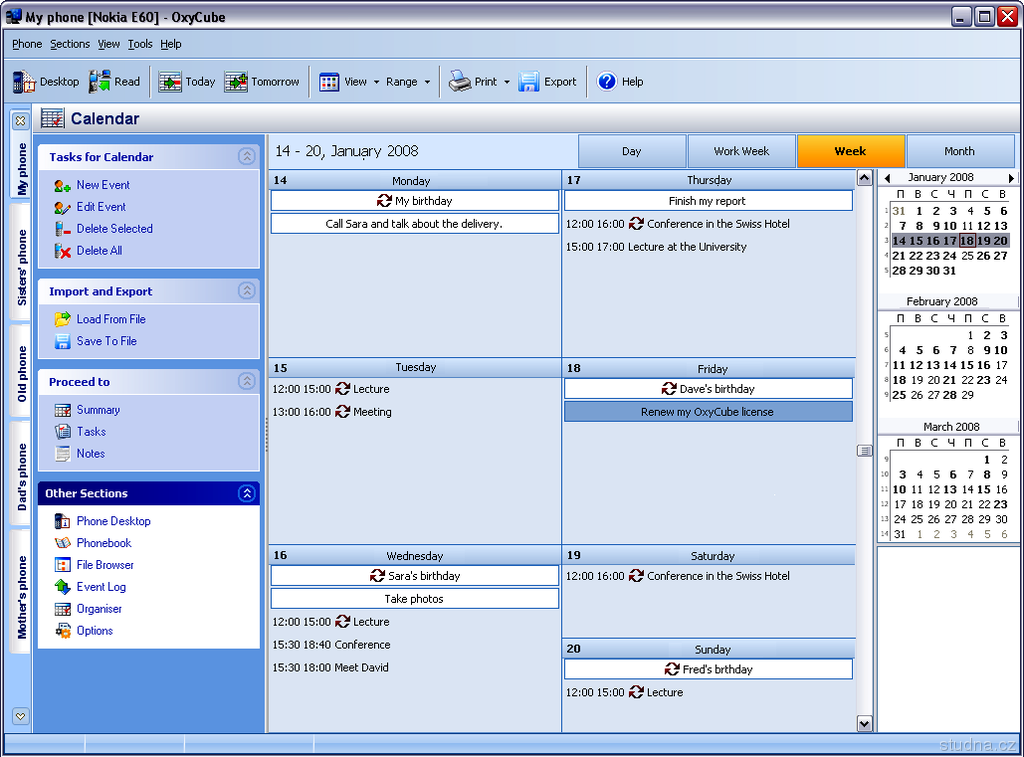This screenshot has height=757, width=1024.
Task: Click the Read phone data icon
Action: pyautogui.click(x=100, y=82)
